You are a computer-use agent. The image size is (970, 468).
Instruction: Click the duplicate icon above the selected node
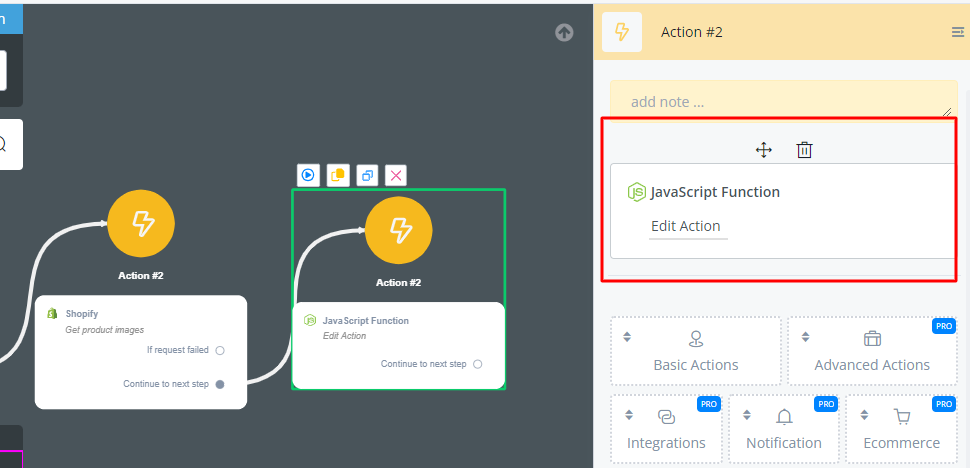(367, 175)
